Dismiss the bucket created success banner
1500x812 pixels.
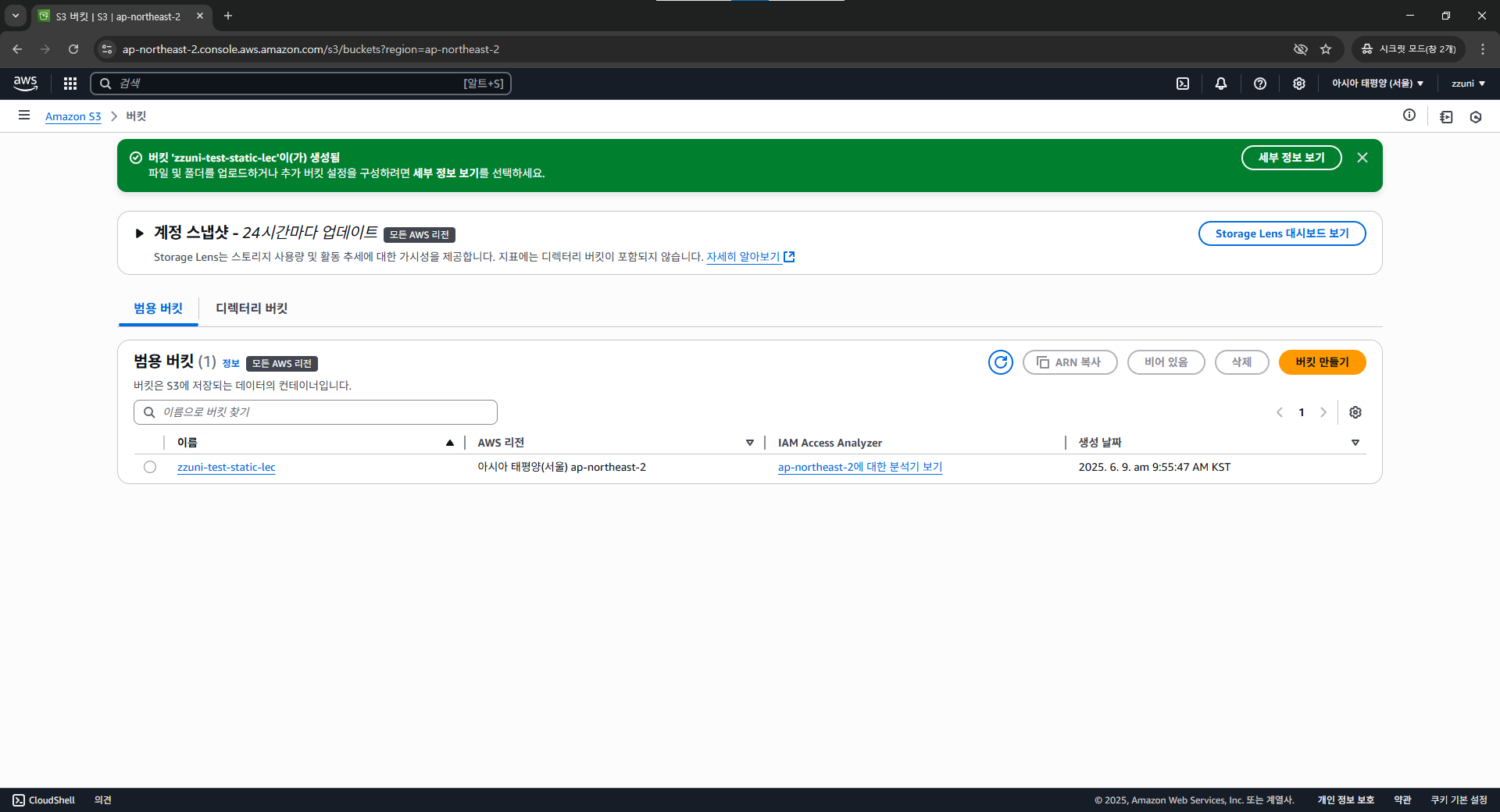1362,158
